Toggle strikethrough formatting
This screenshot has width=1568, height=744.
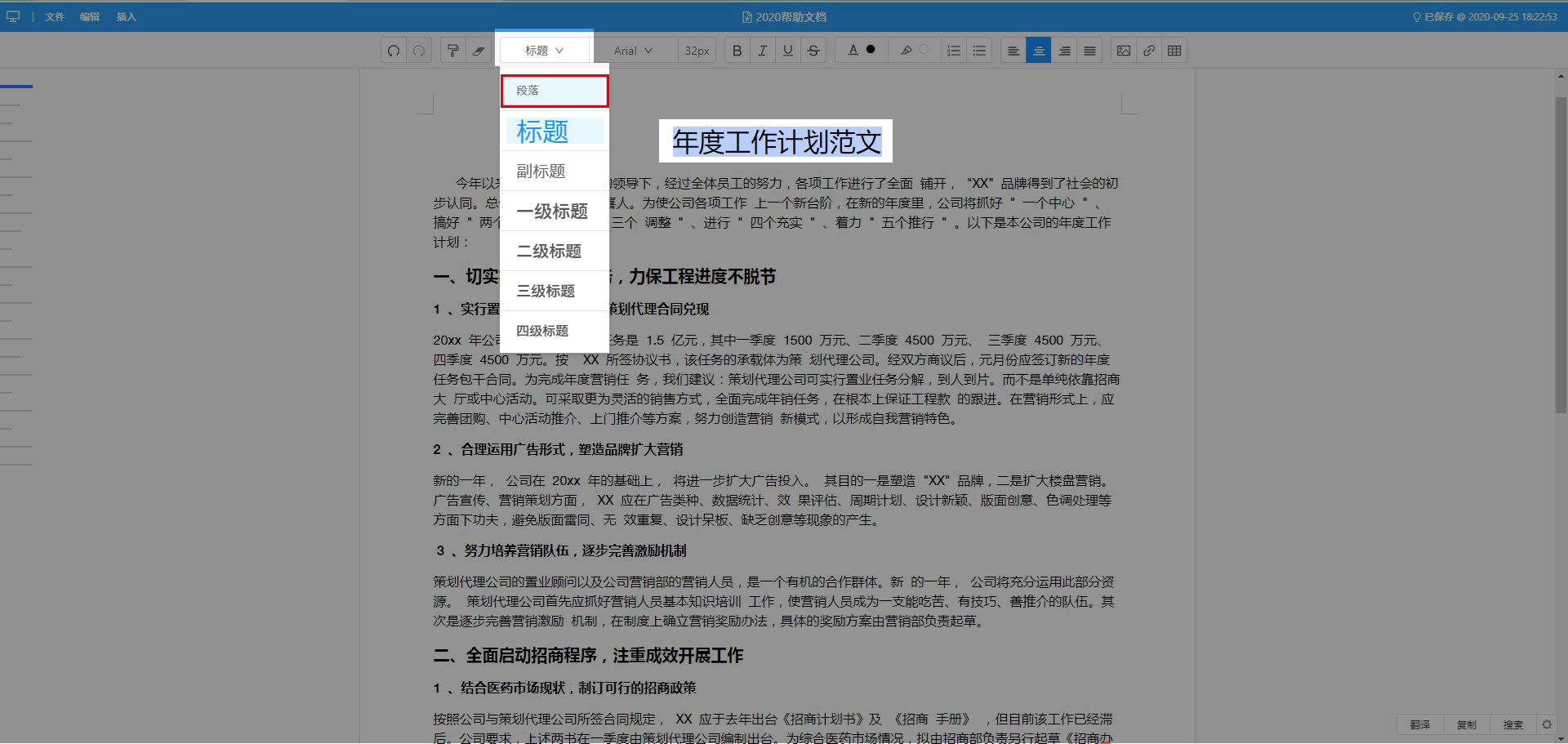click(x=813, y=51)
